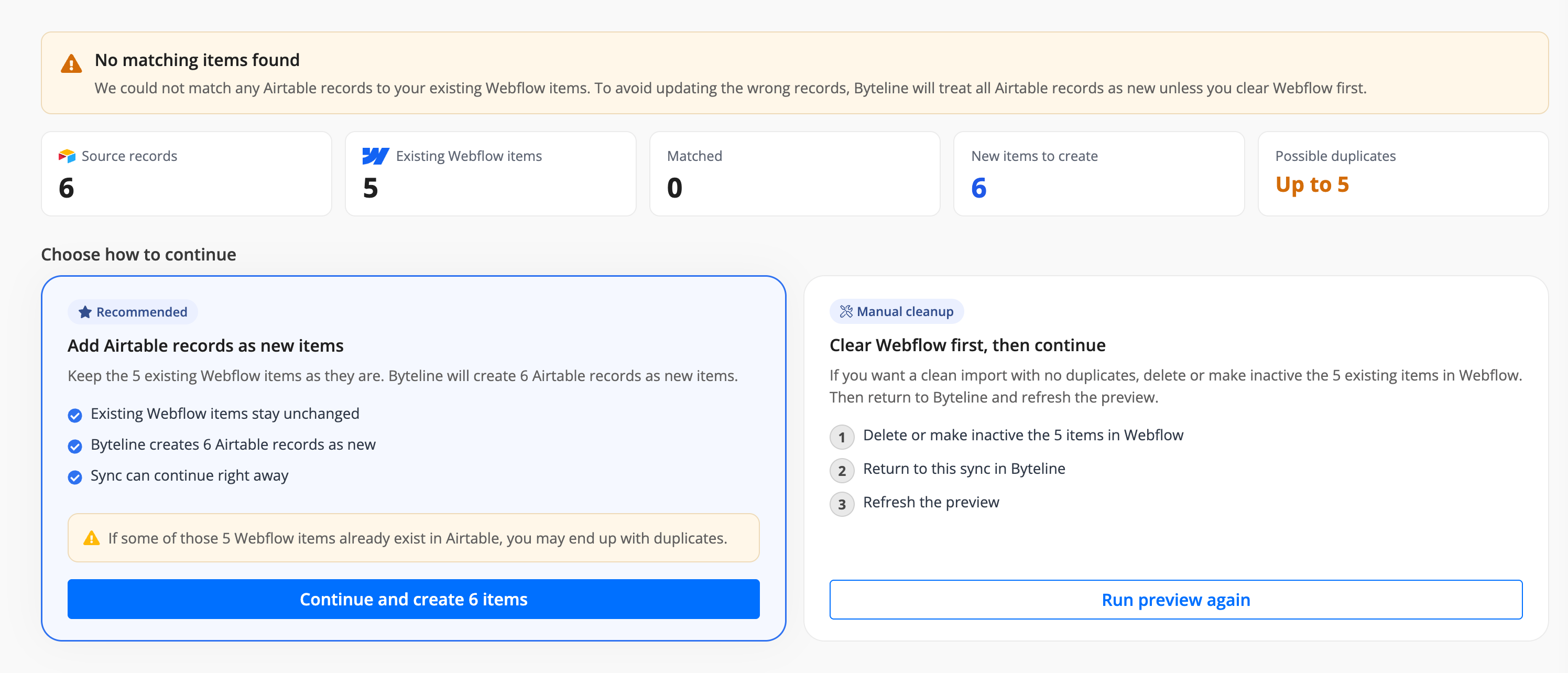This screenshot has width=1568, height=673.
Task: Open the Possible duplicates Up to 5 card
Action: [x=1402, y=173]
